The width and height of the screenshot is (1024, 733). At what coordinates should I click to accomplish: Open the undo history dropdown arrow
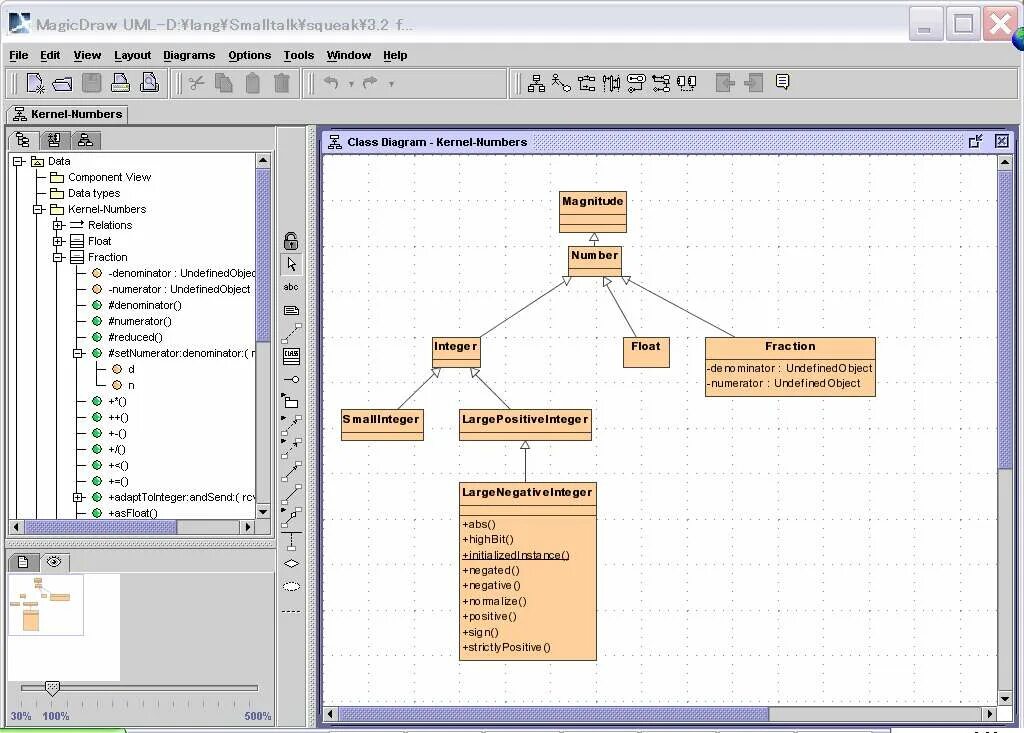[351, 84]
